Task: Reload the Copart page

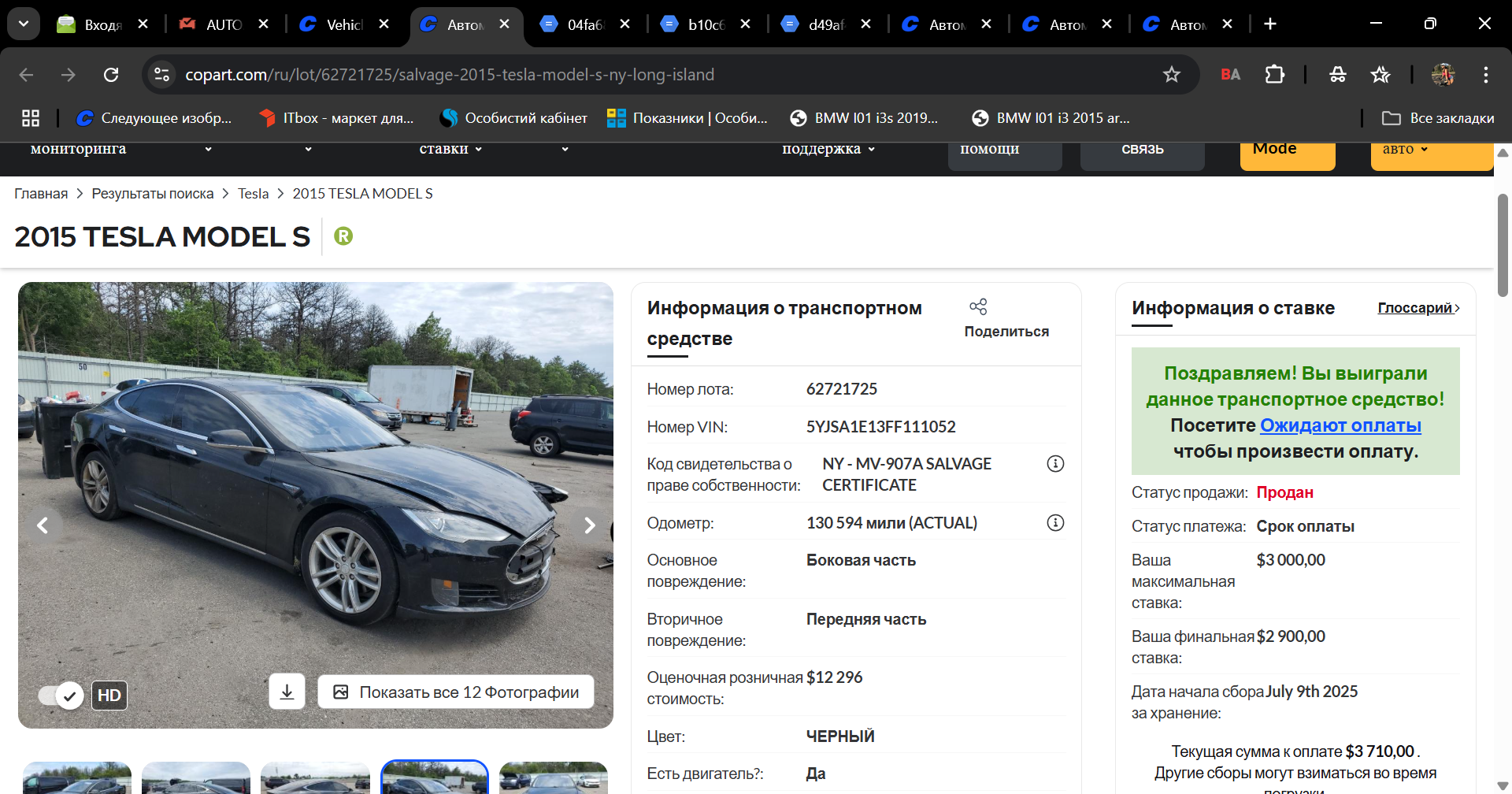Action: point(111,75)
